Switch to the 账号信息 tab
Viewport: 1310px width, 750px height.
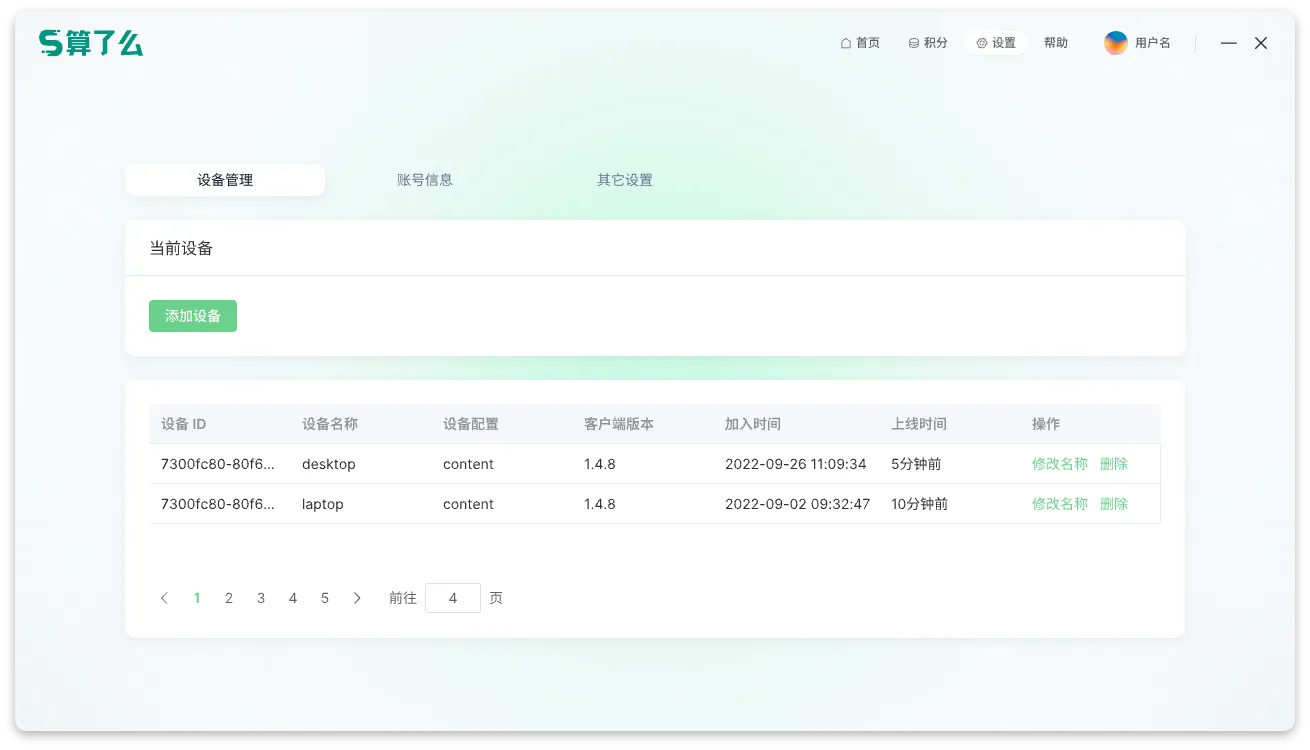coord(425,179)
